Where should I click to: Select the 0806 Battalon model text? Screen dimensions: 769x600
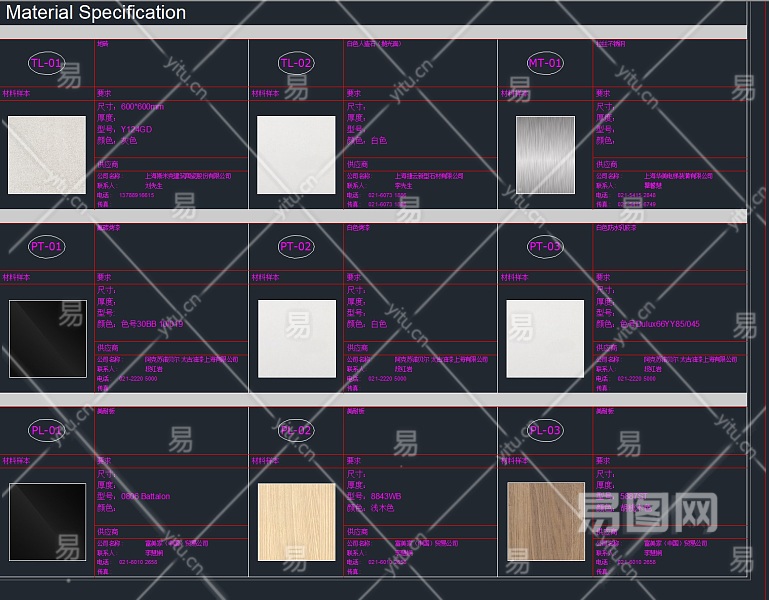coord(145,496)
